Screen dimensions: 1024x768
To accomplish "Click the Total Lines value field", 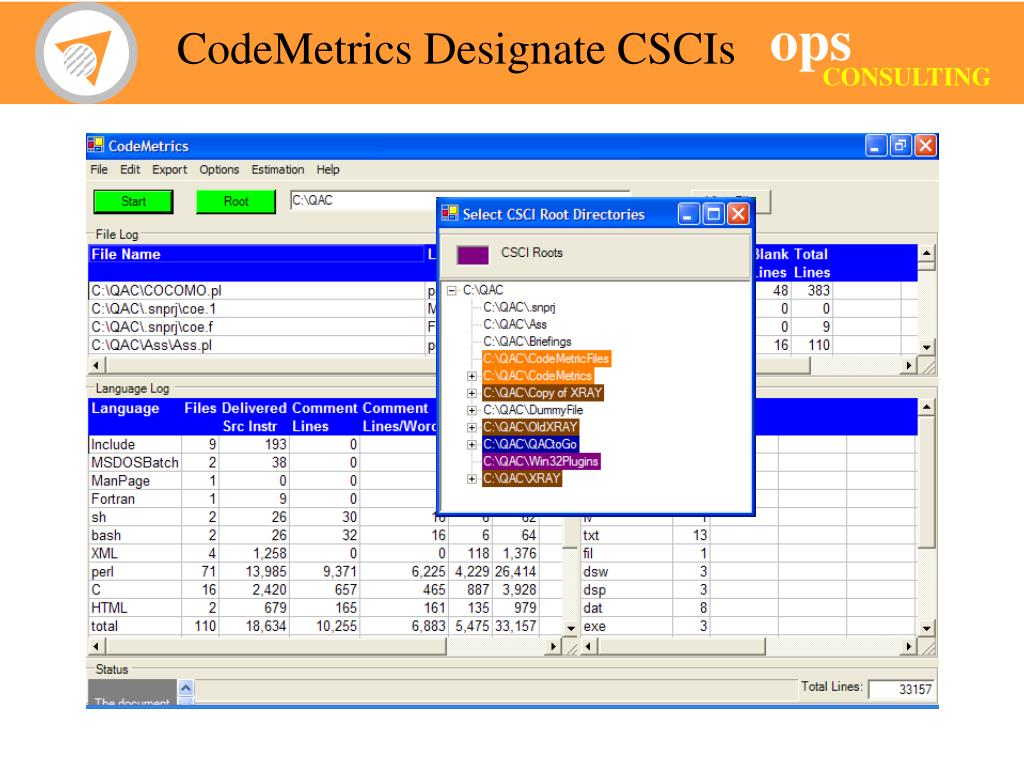I will (901, 689).
